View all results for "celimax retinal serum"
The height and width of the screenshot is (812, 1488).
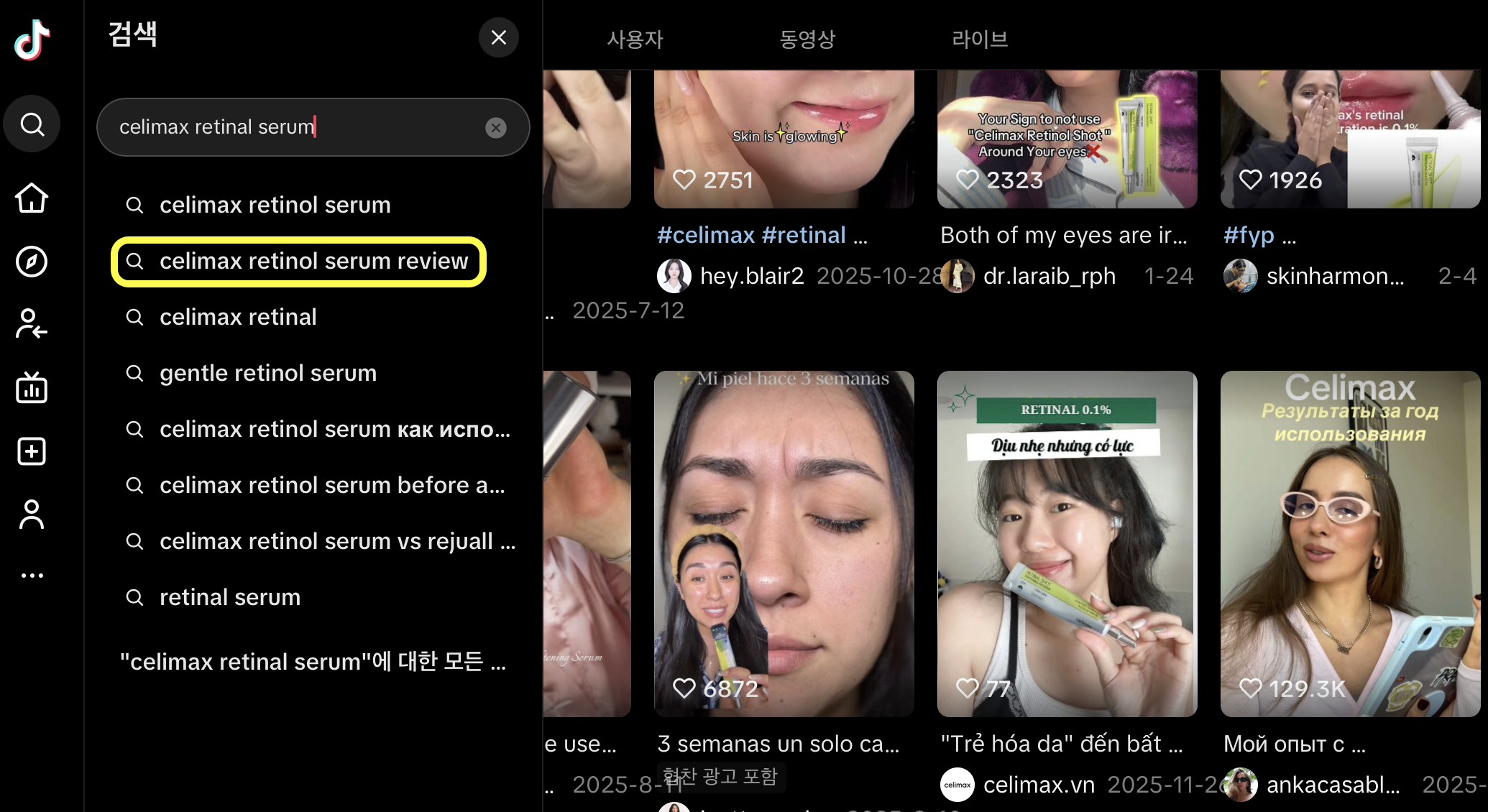[313, 661]
